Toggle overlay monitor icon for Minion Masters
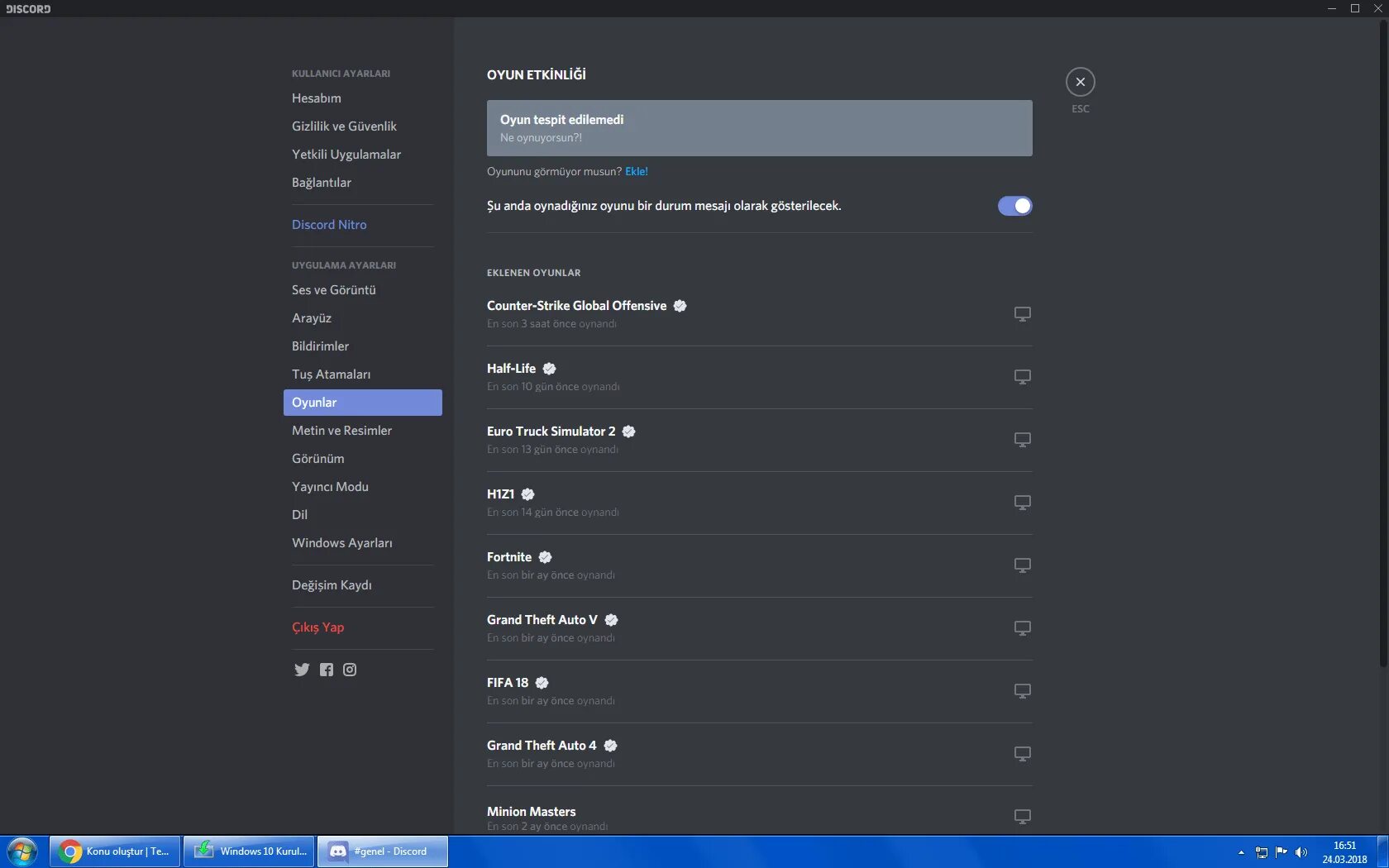Screen dimensions: 1389x868 point(1023,817)
